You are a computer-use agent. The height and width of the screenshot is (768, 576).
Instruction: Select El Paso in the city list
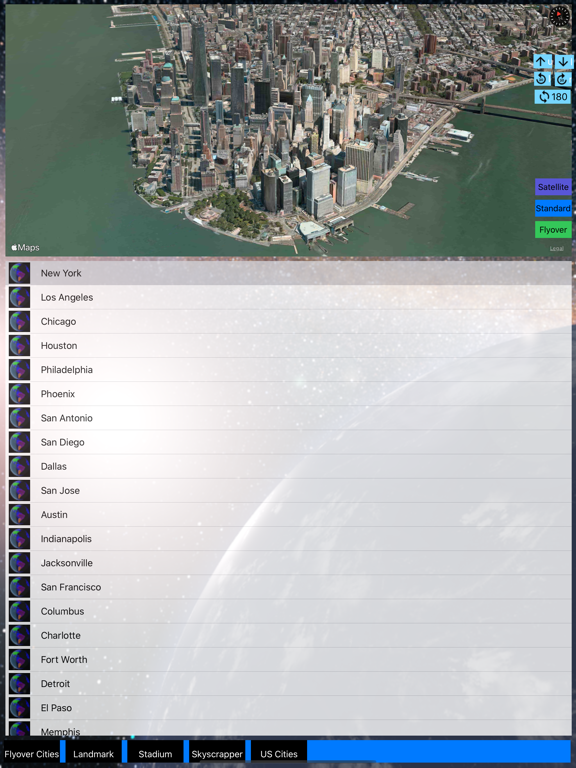pyautogui.click(x=289, y=708)
